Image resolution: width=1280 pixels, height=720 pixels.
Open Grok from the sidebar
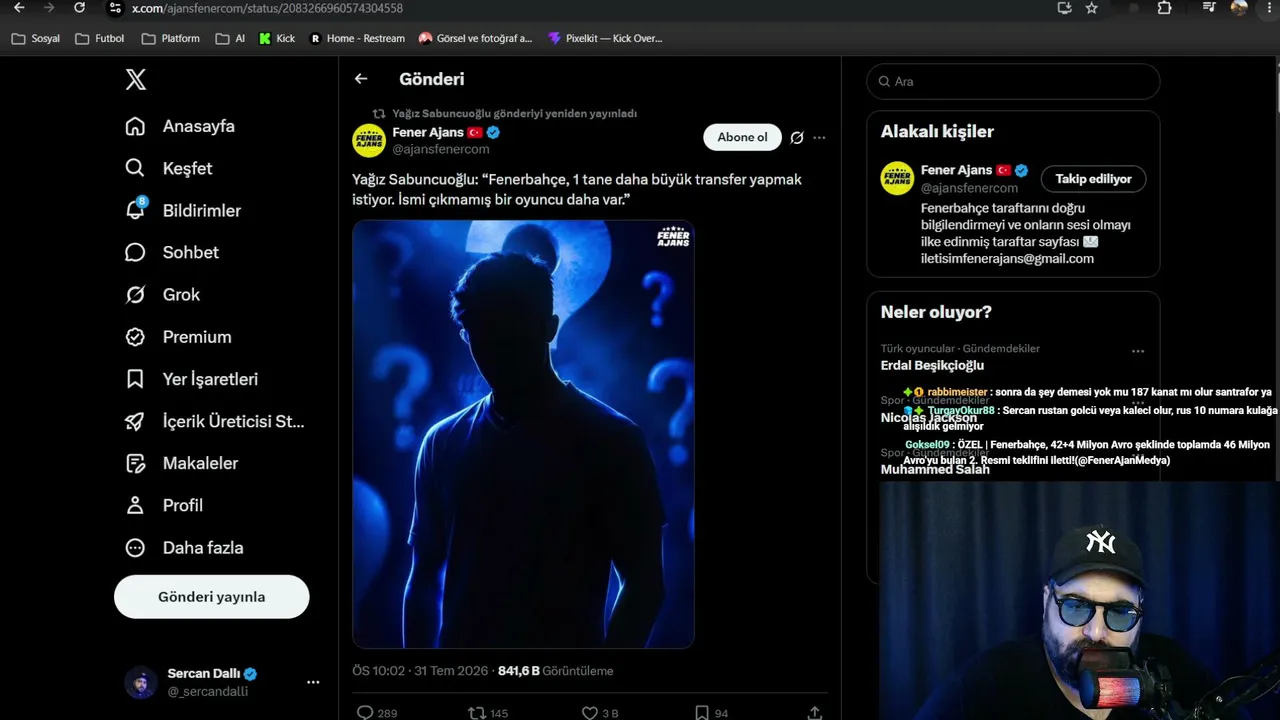click(162, 294)
